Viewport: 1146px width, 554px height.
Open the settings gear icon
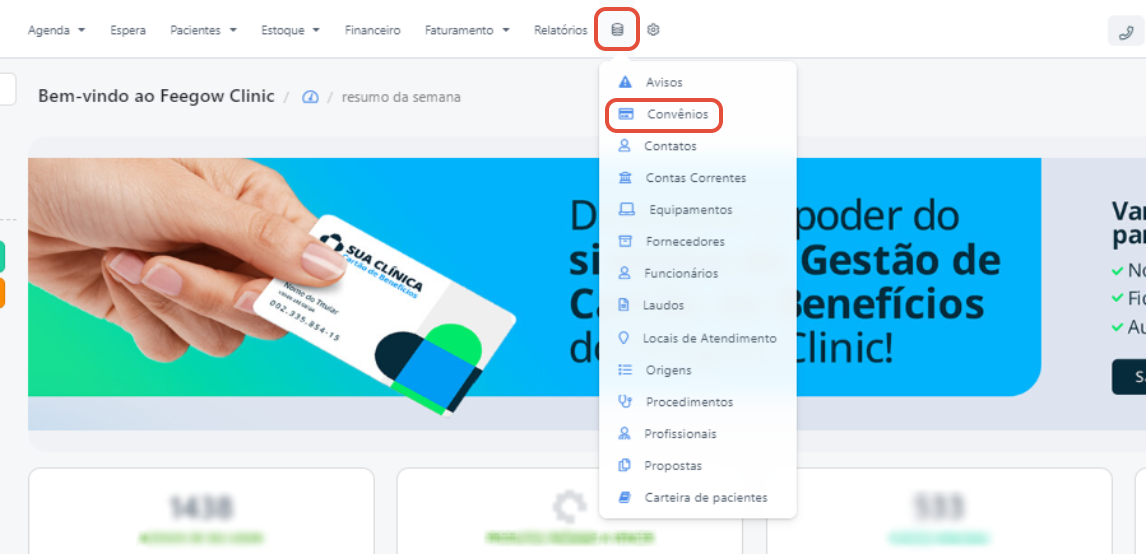pyautogui.click(x=653, y=30)
